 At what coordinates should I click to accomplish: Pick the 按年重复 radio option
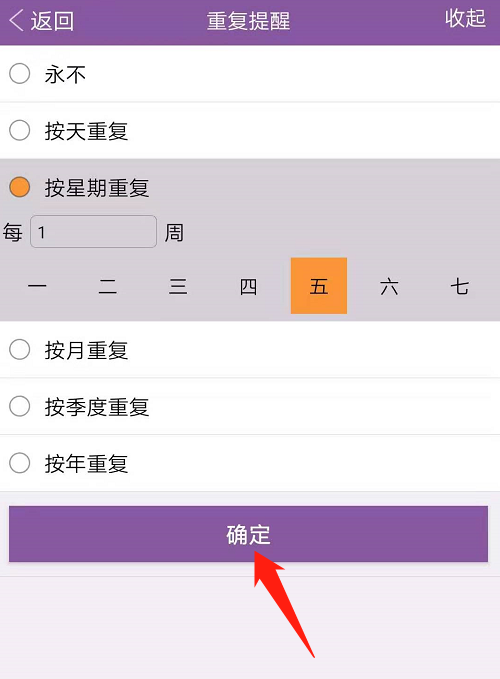click(x=19, y=463)
